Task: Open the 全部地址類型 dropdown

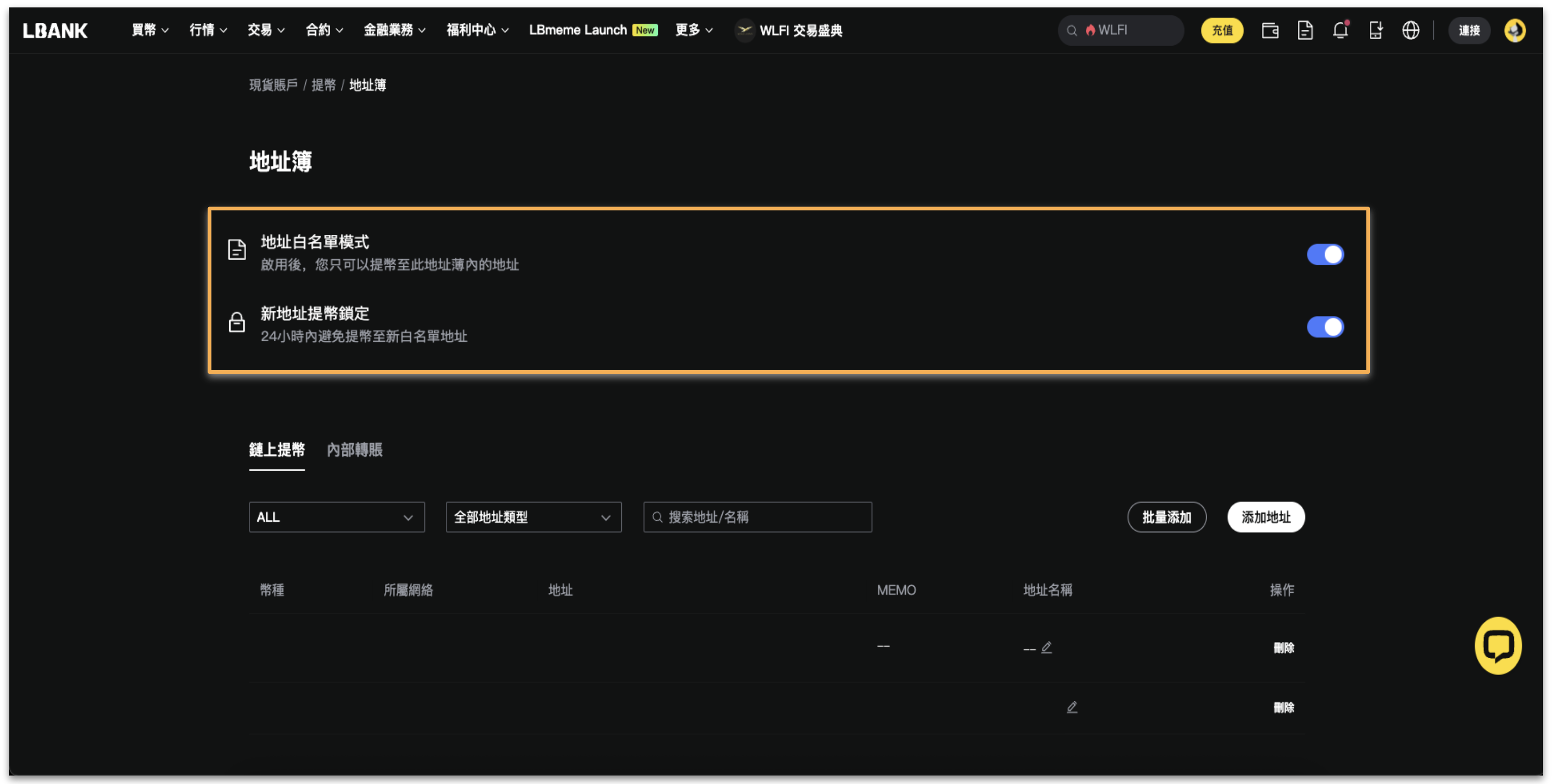Action: 533,517
